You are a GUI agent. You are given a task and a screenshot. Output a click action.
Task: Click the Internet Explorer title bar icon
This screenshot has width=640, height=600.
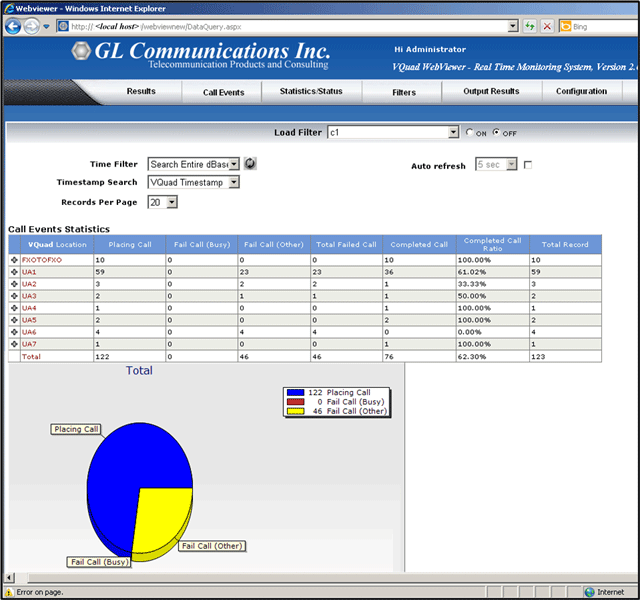coord(9,8)
